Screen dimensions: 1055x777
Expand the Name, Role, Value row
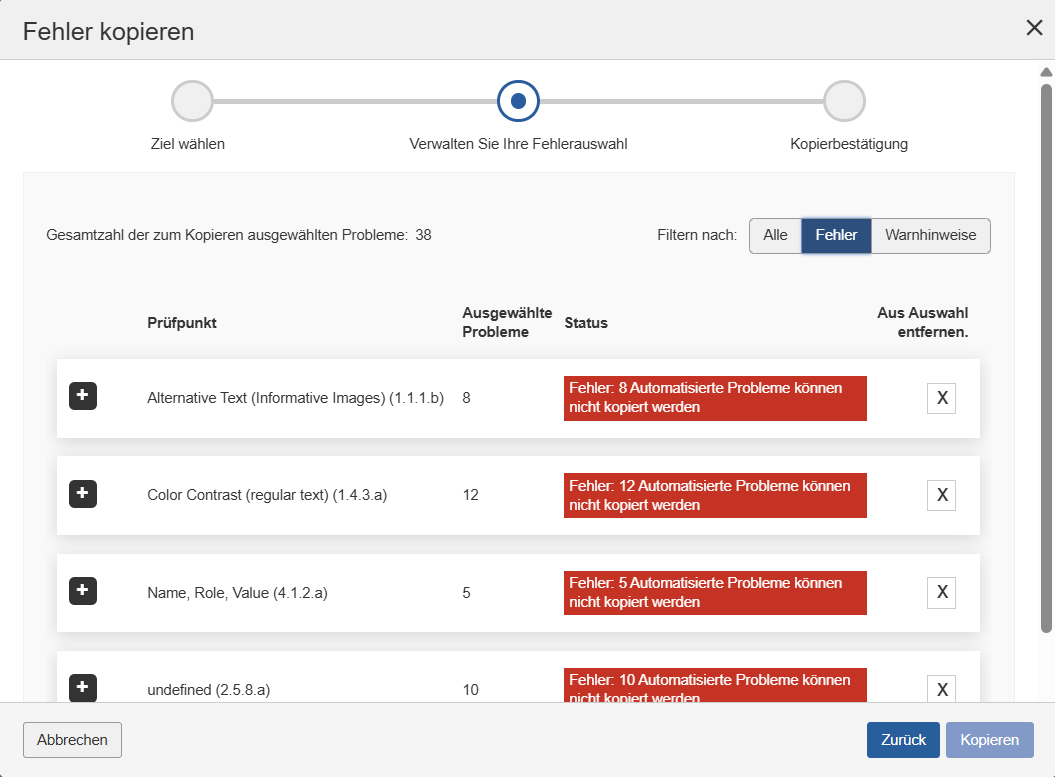coord(82,590)
